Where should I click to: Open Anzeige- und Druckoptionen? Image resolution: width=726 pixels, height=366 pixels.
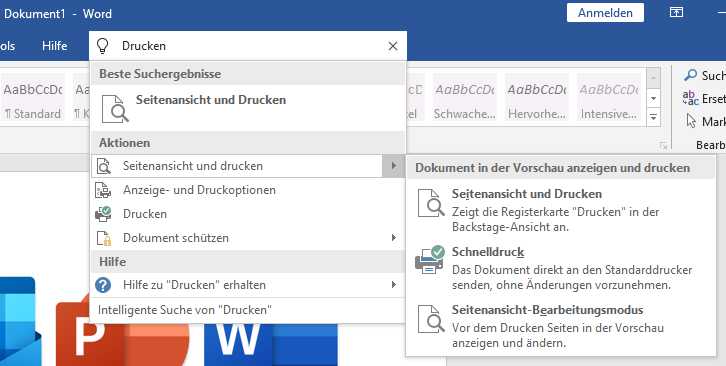pyautogui.click(x=249, y=190)
